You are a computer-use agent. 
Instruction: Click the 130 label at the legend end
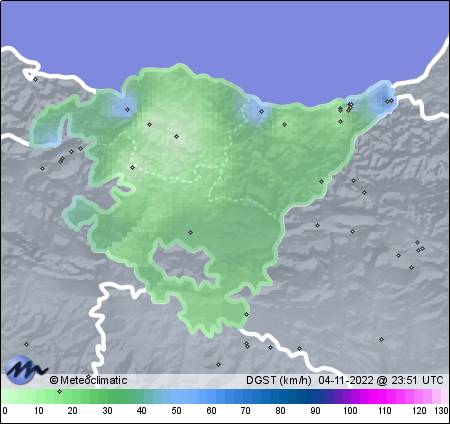click(442, 411)
